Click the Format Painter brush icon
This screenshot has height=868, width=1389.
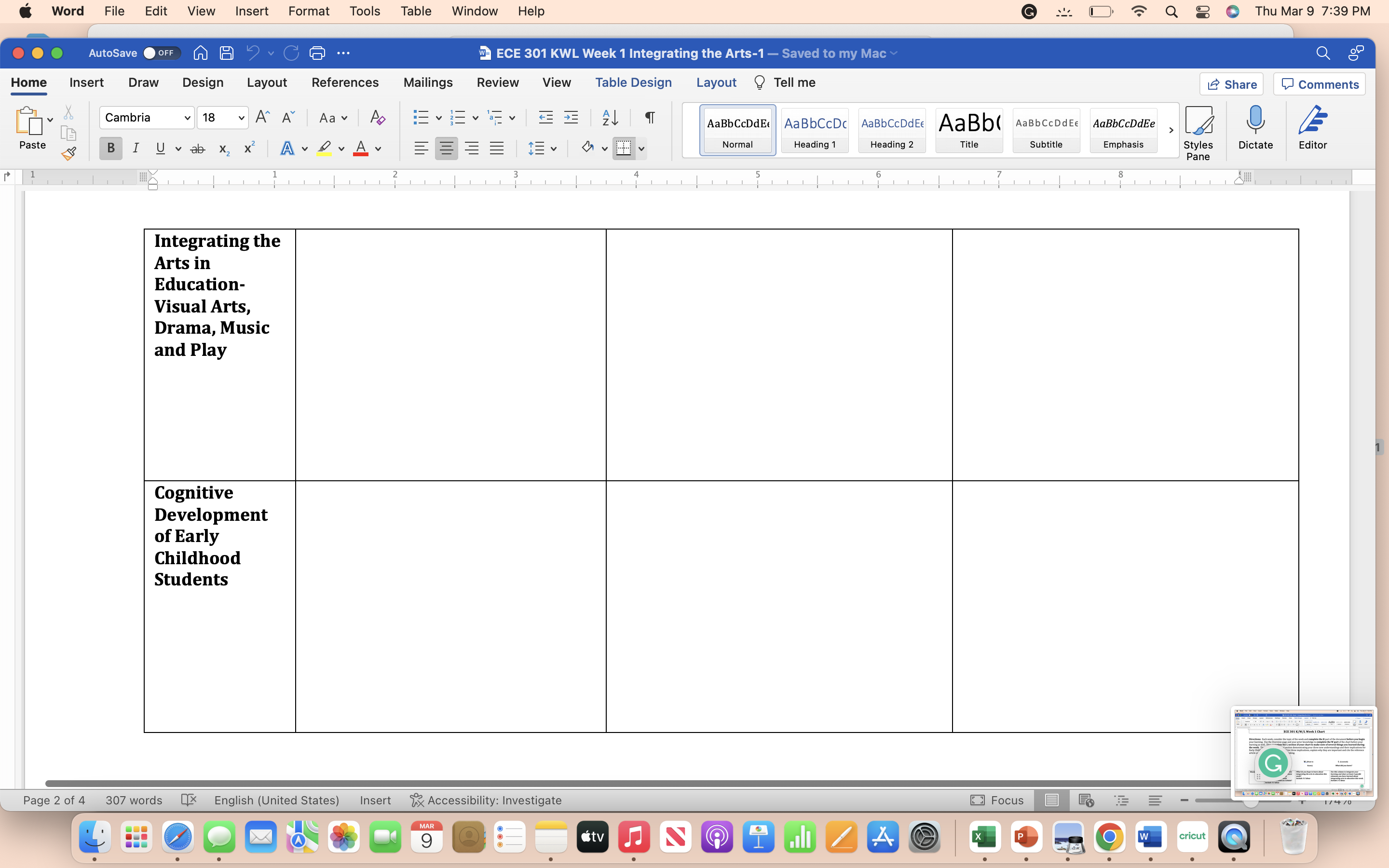point(69,153)
